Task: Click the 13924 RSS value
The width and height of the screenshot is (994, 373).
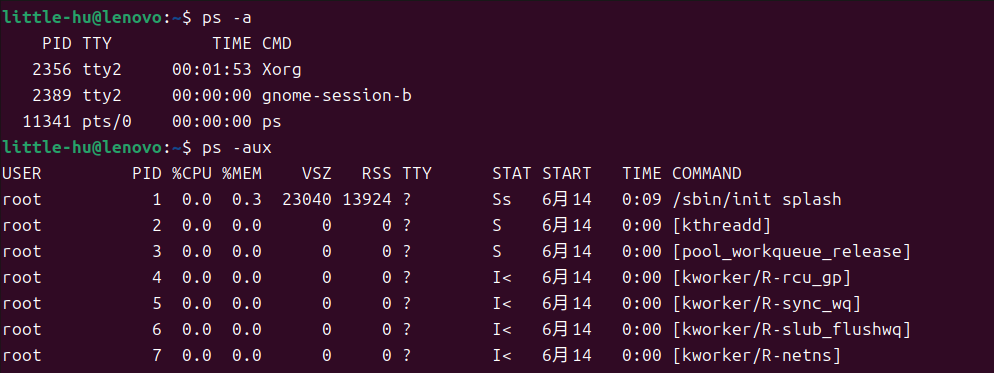Action: (x=367, y=200)
